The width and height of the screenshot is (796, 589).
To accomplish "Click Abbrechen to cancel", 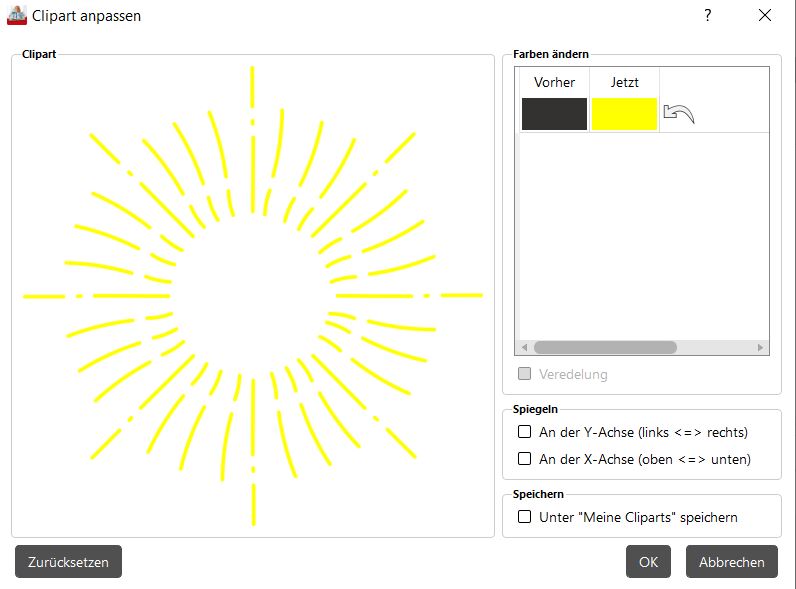I will tap(732, 562).
